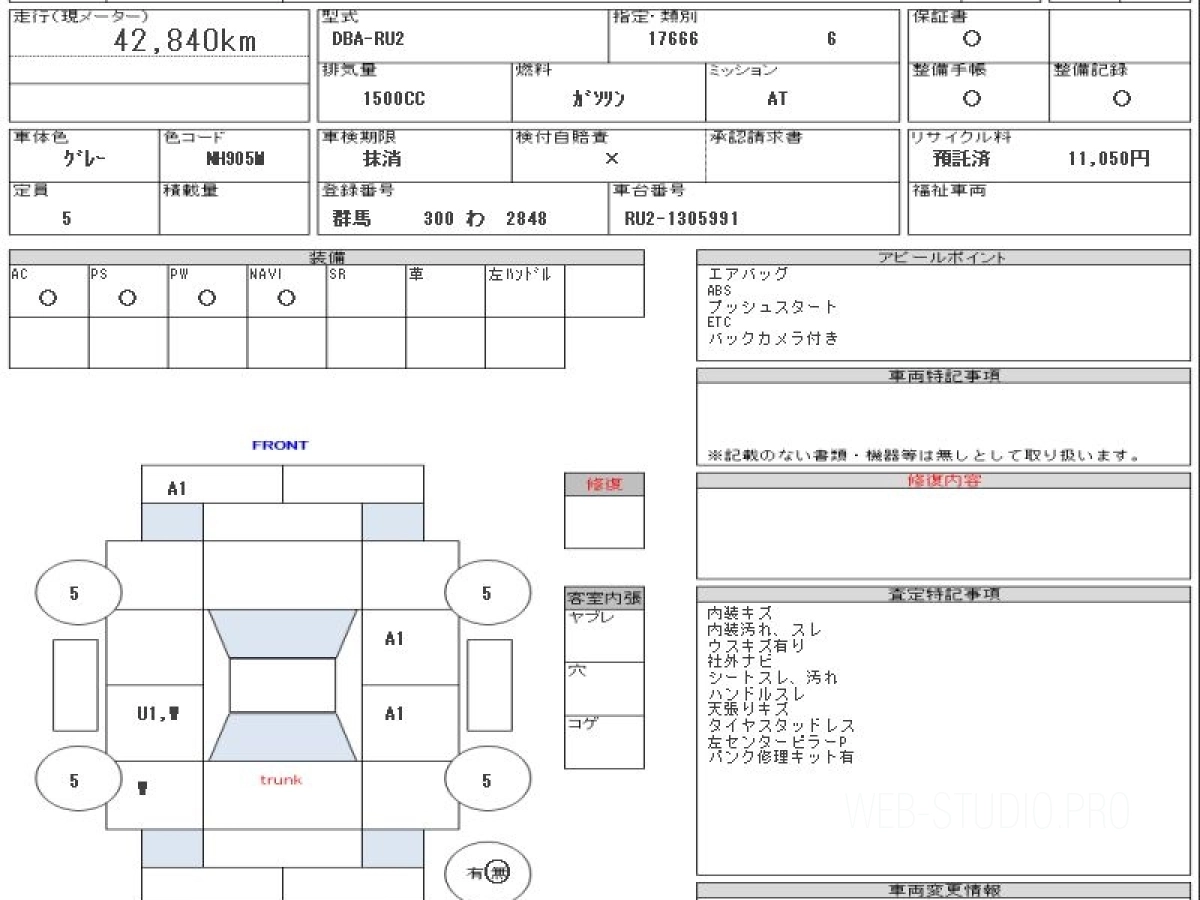Select the プッシュスタート appeal point
This screenshot has height=900, width=1200.
(772, 306)
